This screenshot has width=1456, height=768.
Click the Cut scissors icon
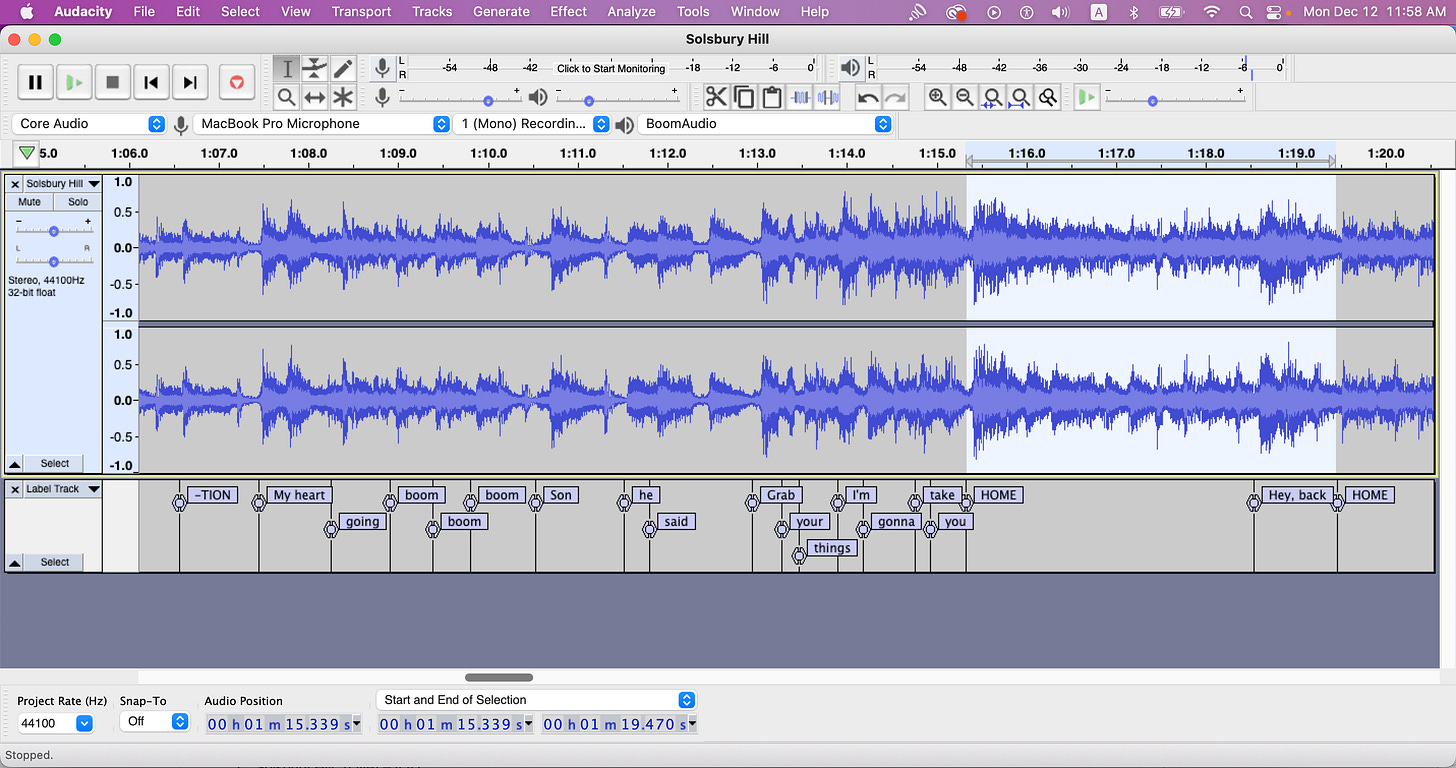tap(716, 97)
